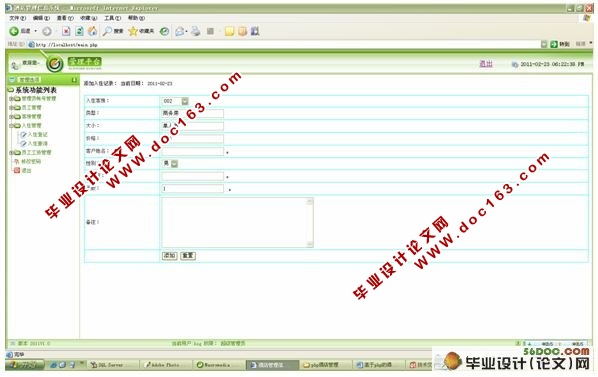Screen dimensions: 598x377
Task: Click the Refresh page icon
Action: point(79,31)
